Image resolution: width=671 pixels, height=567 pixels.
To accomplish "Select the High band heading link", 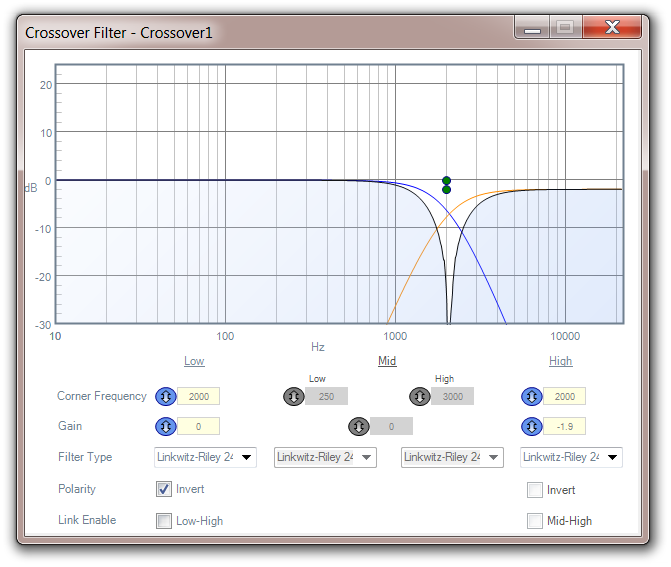I will point(561,361).
